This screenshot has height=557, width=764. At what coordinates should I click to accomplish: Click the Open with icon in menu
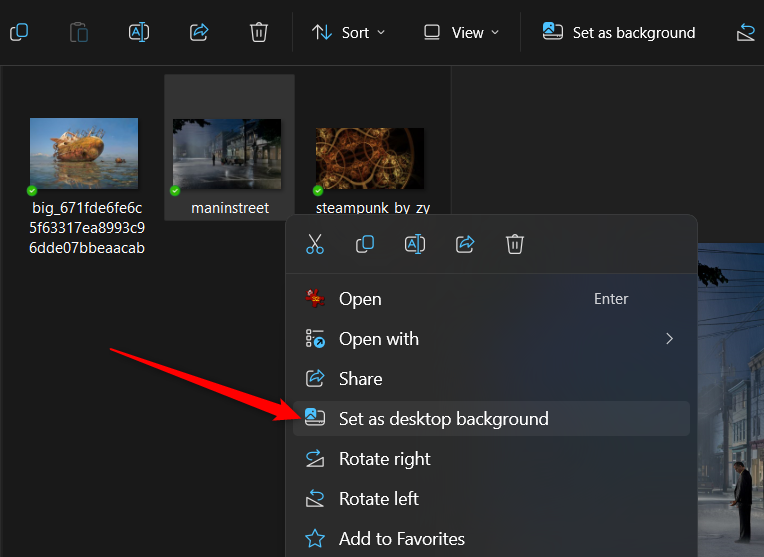click(x=315, y=339)
